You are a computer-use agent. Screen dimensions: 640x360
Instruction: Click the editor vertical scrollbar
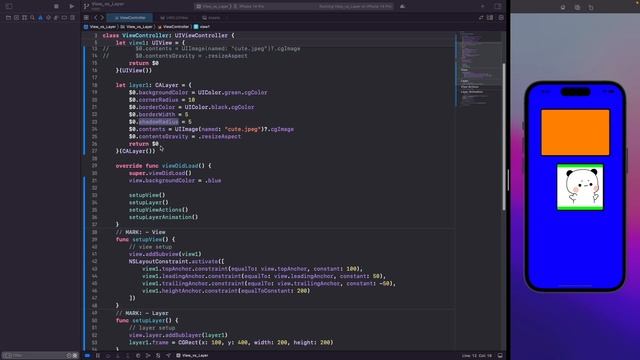point(504,137)
